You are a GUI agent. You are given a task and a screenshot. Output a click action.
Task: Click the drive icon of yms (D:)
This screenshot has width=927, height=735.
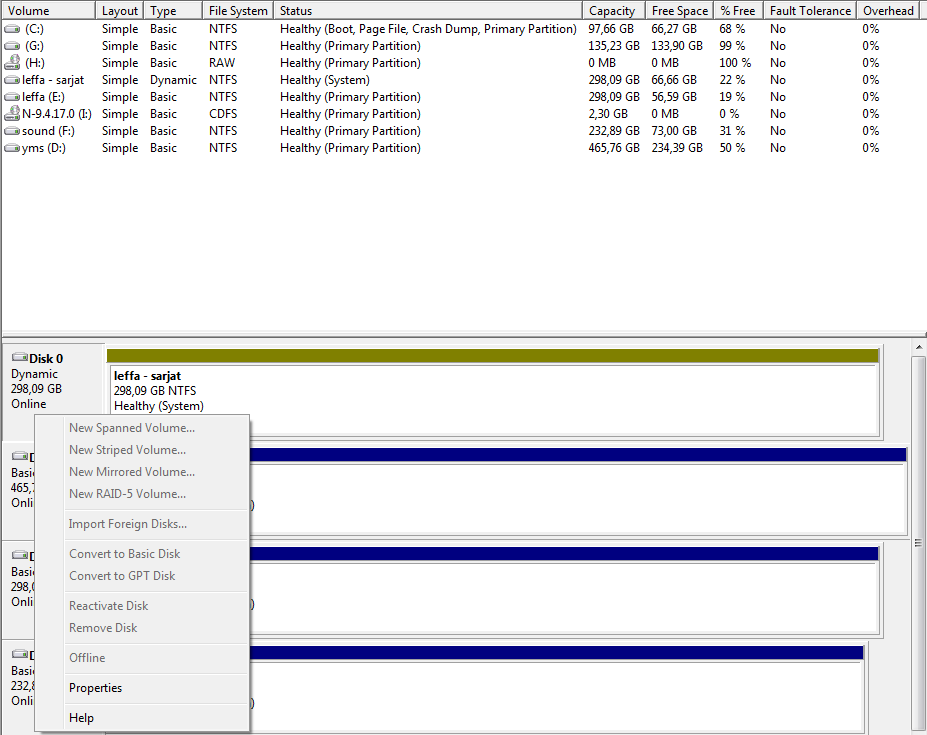click(x=12, y=148)
